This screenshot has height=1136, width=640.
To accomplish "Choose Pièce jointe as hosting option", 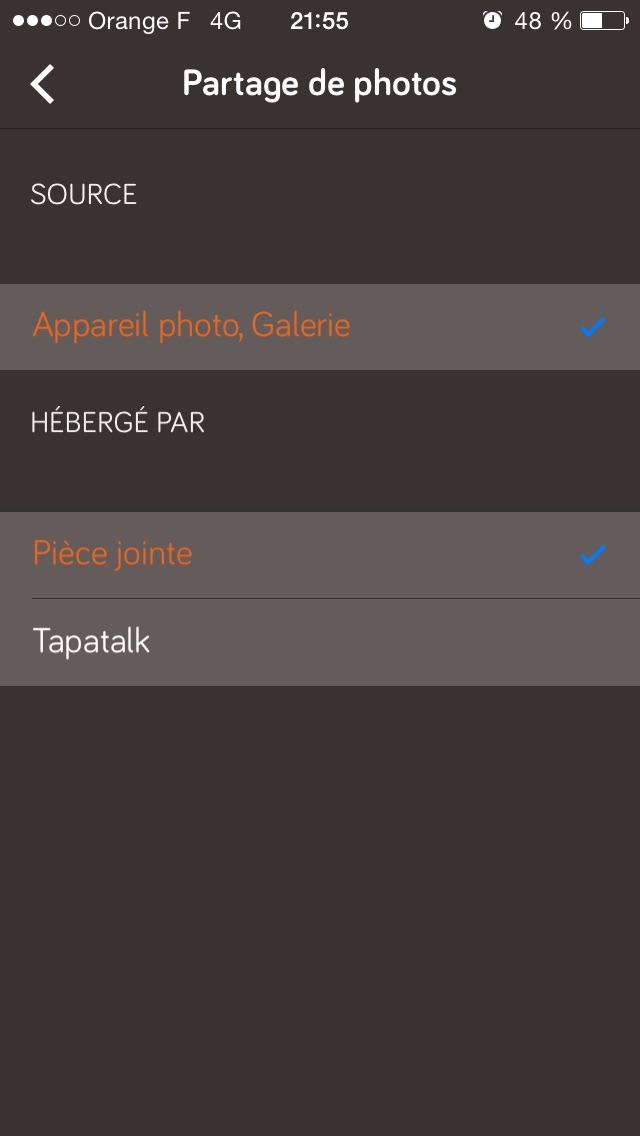I will pyautogui.click(x=113, y=554).
